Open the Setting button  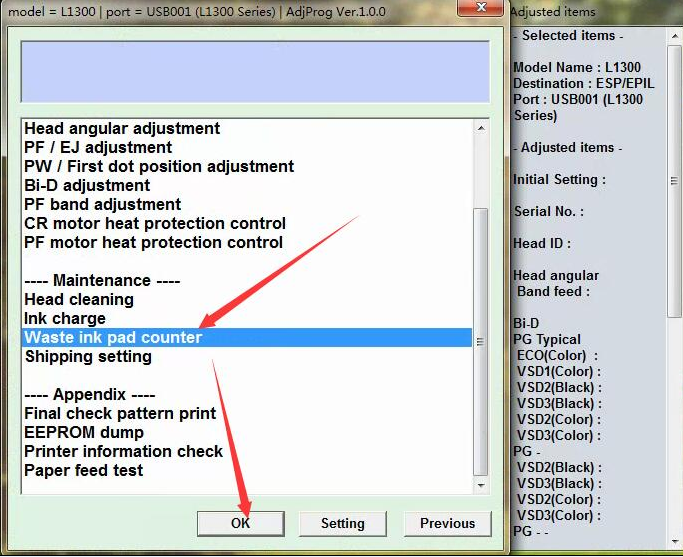pyautogui.click(x=342, y=523)
